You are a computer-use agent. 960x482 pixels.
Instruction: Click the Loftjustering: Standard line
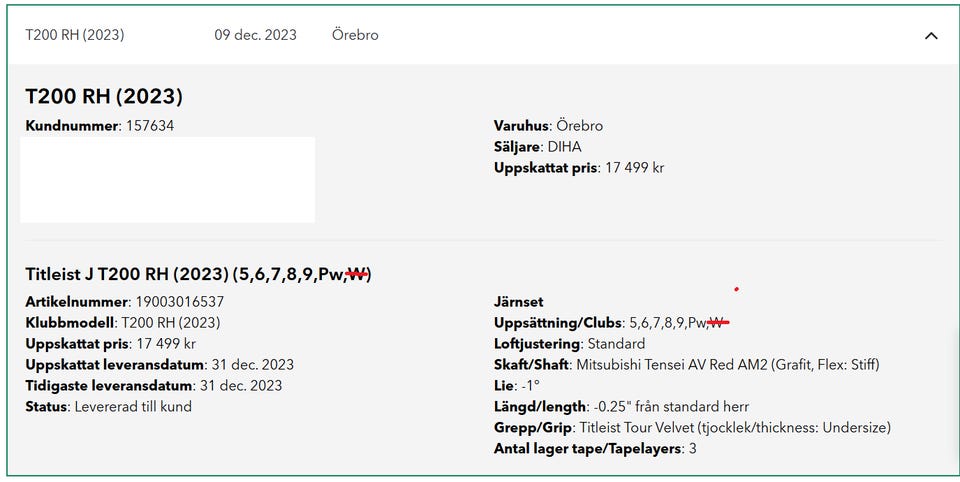569,344
